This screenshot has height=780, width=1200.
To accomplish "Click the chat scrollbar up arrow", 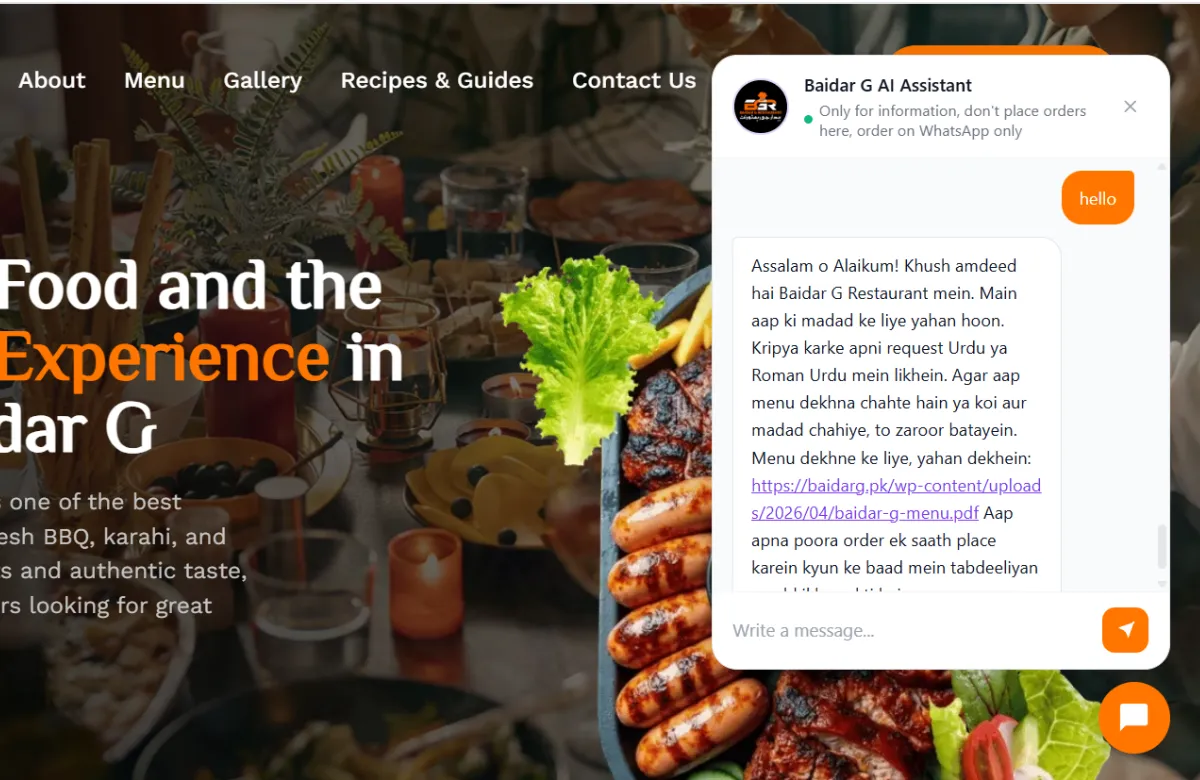I will click(1162, 166).
